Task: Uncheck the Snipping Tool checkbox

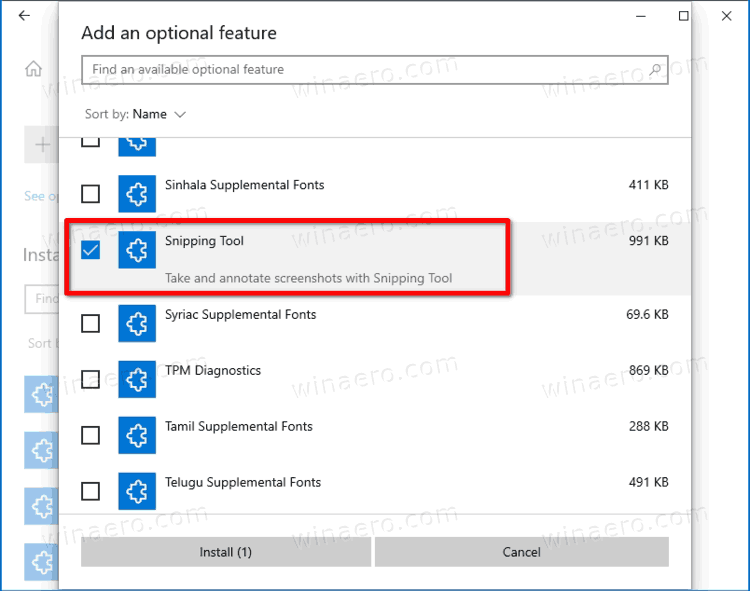Action: pyautogui.click(x=90, y=250)
